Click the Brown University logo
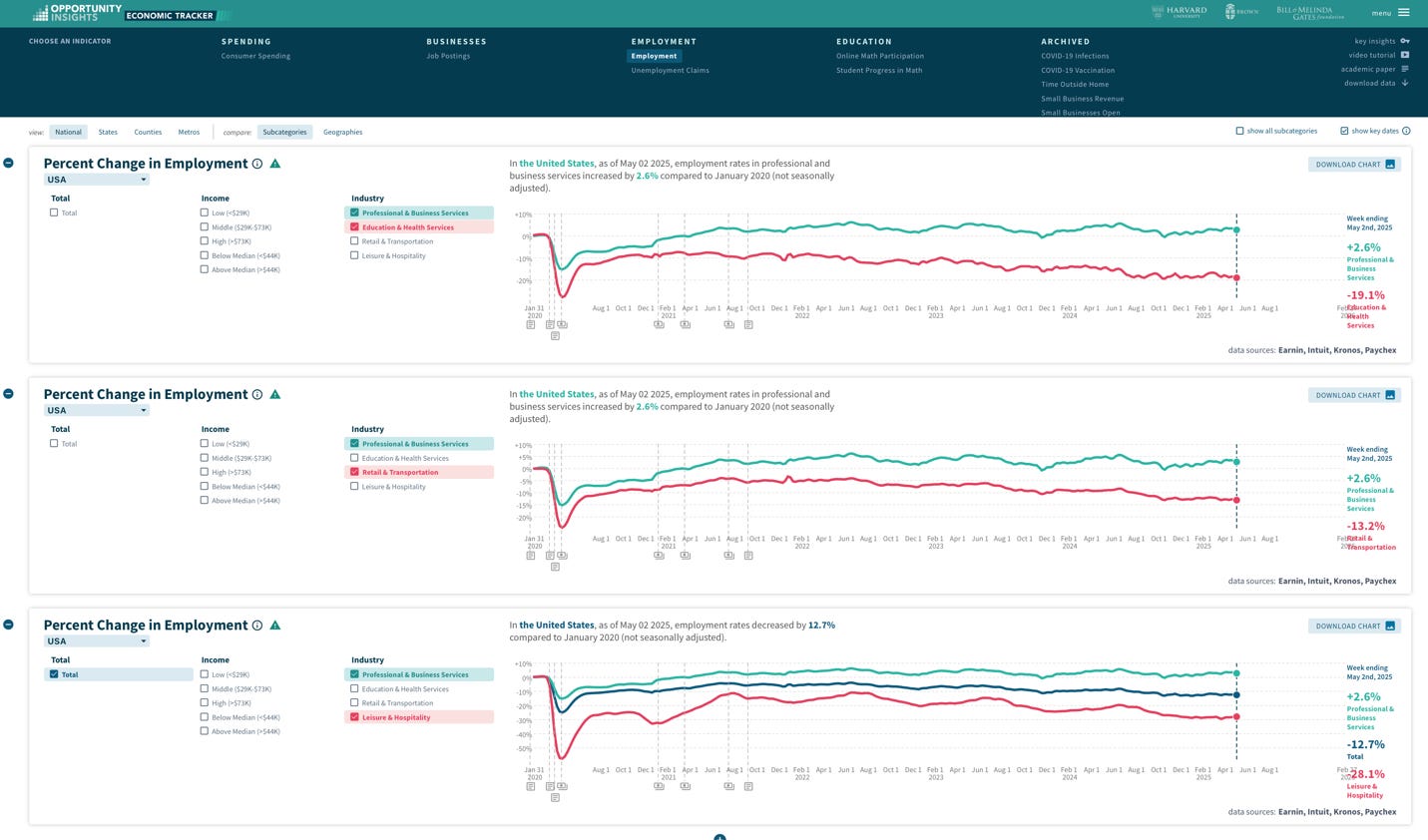 [1241, 11]
